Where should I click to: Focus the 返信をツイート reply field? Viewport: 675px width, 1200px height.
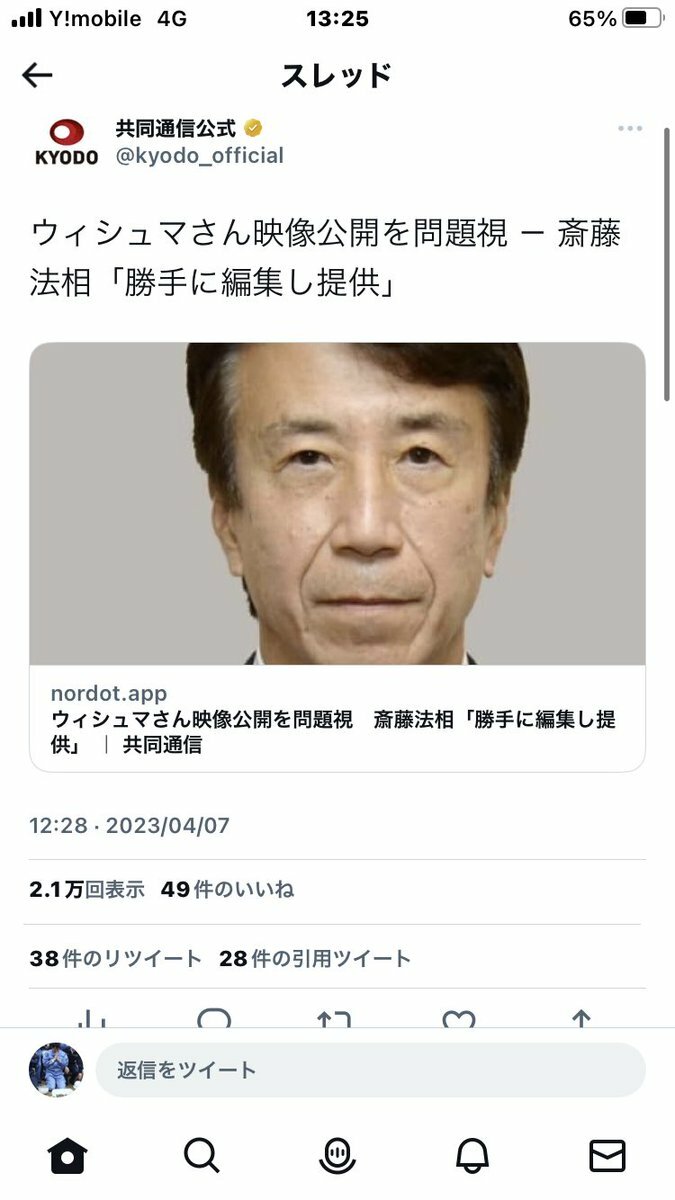[x=371, y=1070]
